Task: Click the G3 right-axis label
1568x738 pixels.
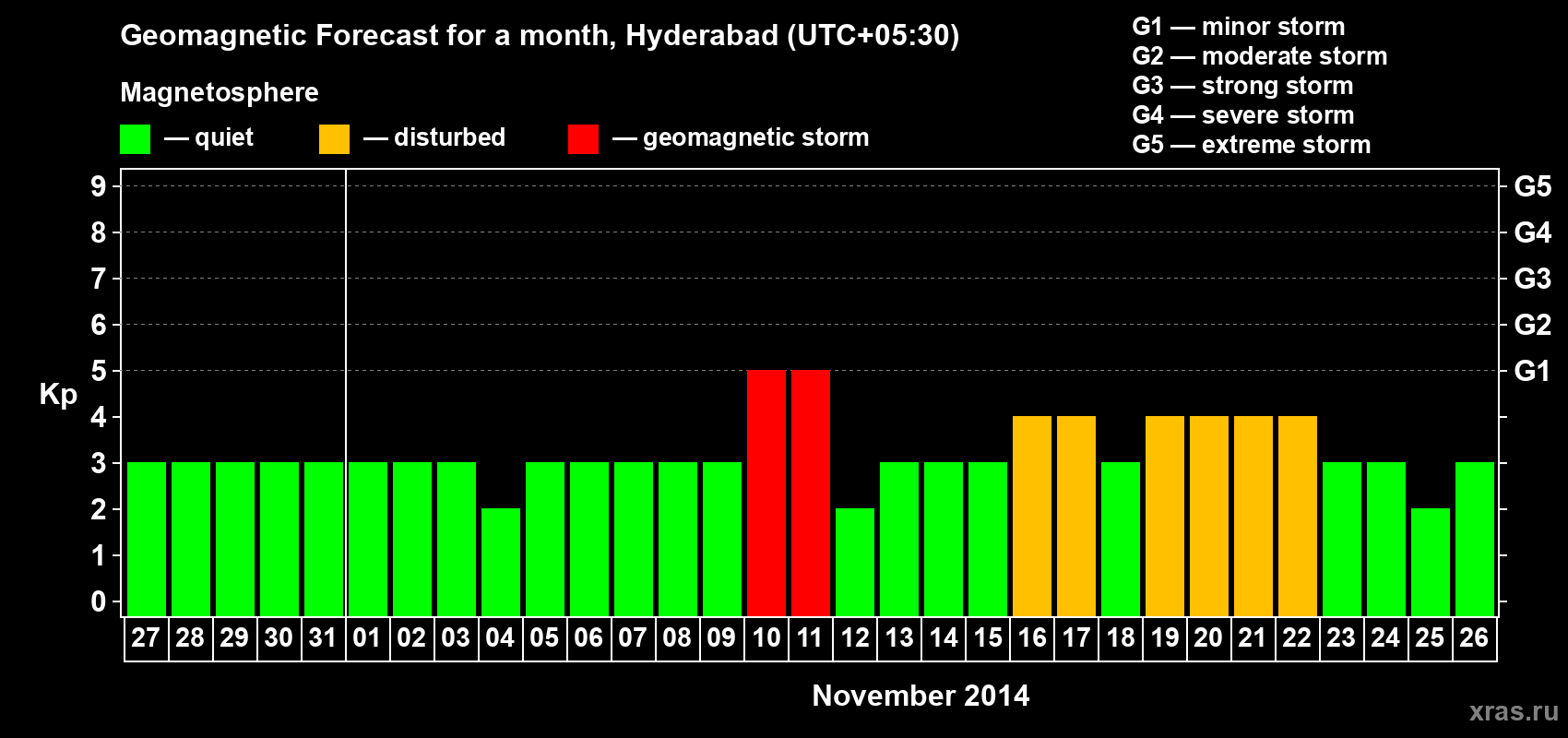Action: [x=1532, y=279]
